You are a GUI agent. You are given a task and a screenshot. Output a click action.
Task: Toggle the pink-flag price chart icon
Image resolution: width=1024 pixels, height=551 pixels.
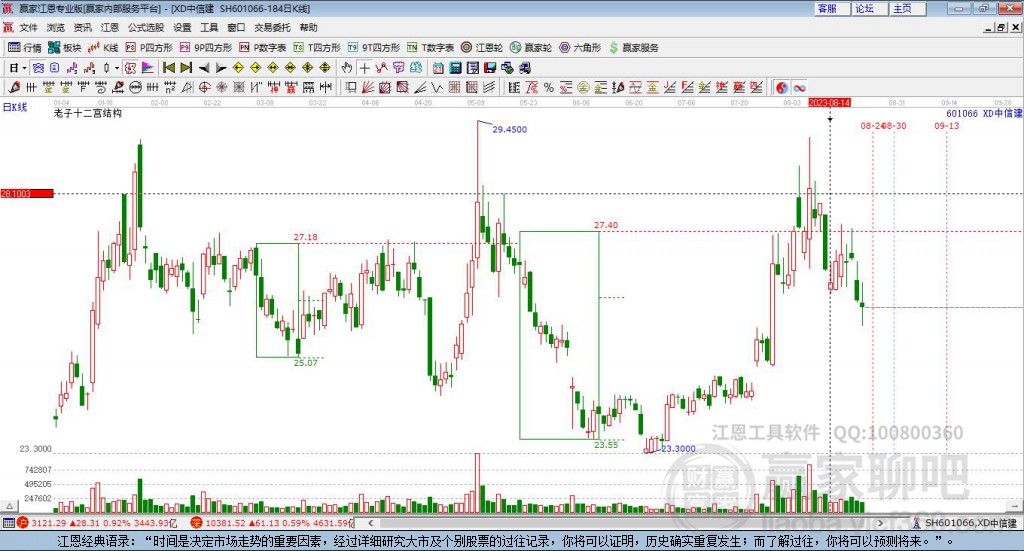tap(148, 68)
